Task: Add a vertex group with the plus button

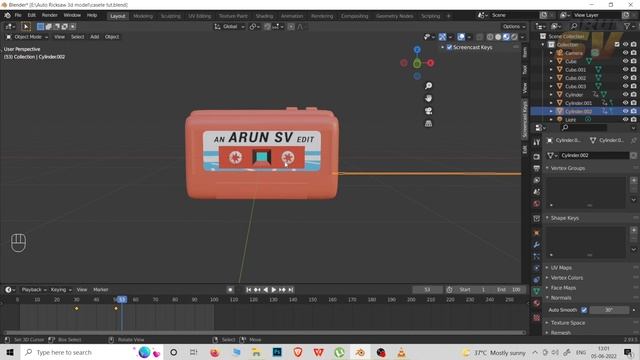Action: (x=633, y=180)
